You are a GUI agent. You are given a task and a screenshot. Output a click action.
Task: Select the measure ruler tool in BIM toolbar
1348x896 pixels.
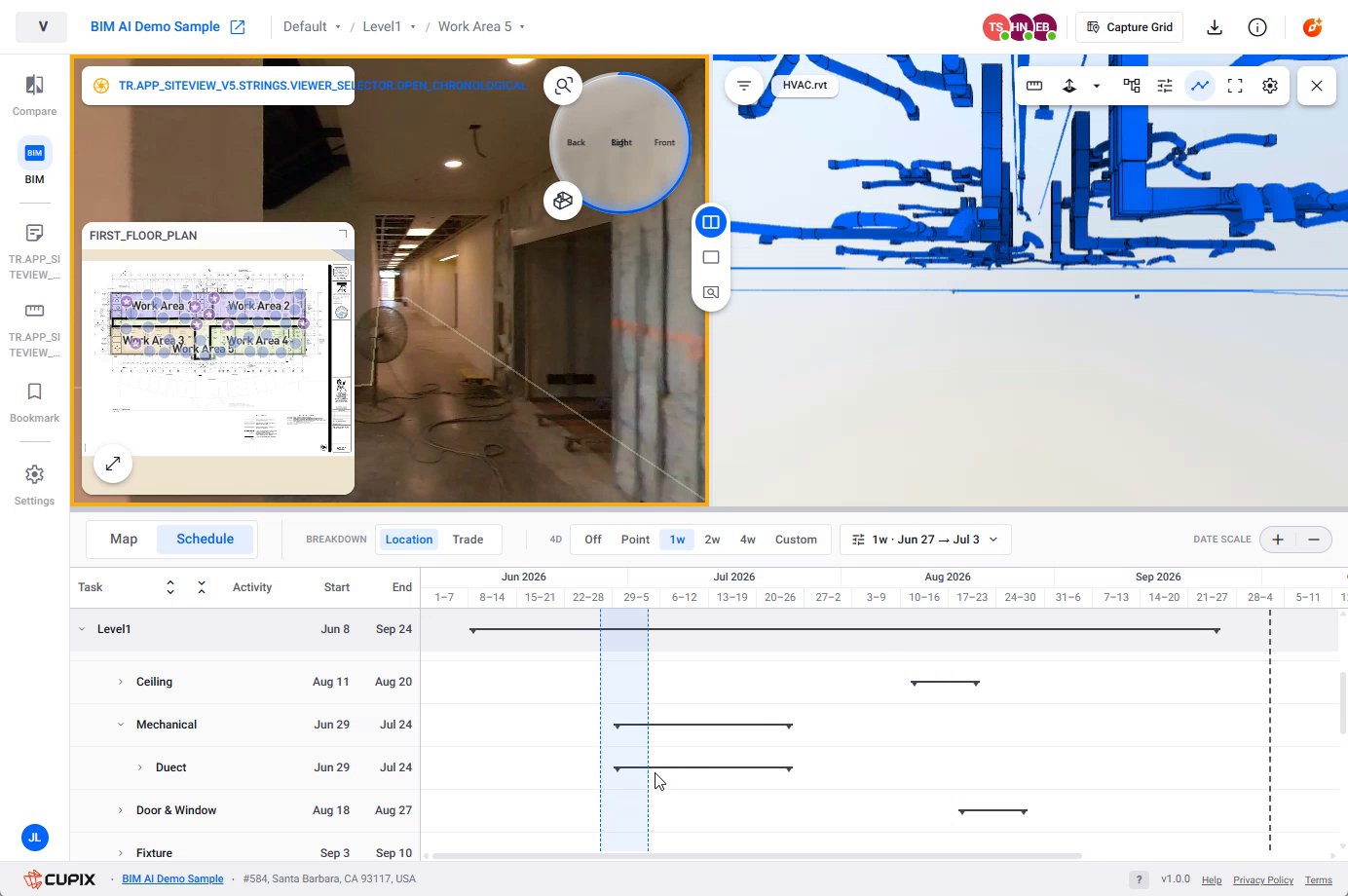coord(1034,86)
